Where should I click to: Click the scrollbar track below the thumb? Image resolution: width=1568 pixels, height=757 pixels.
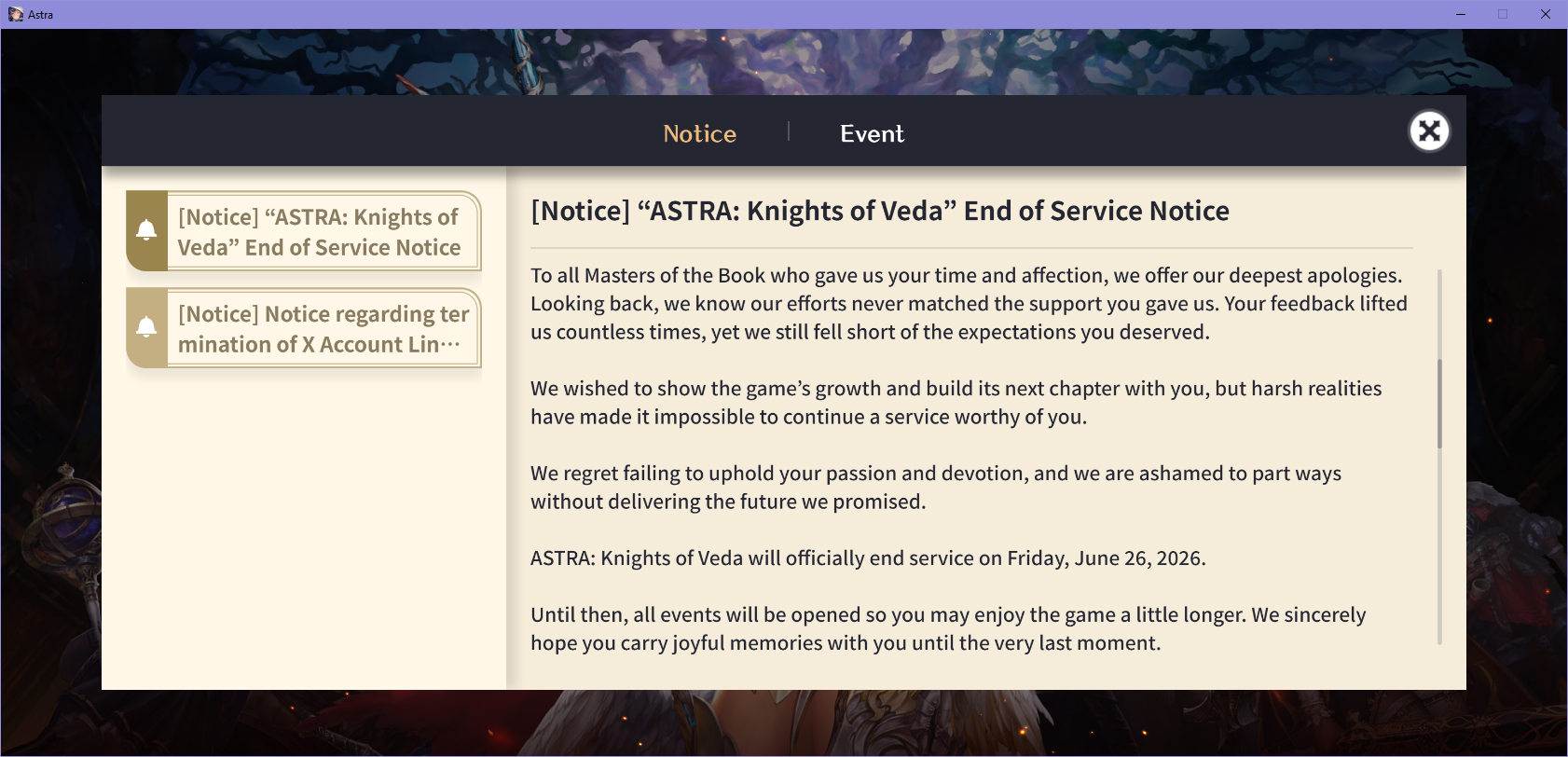[1439, 550]
